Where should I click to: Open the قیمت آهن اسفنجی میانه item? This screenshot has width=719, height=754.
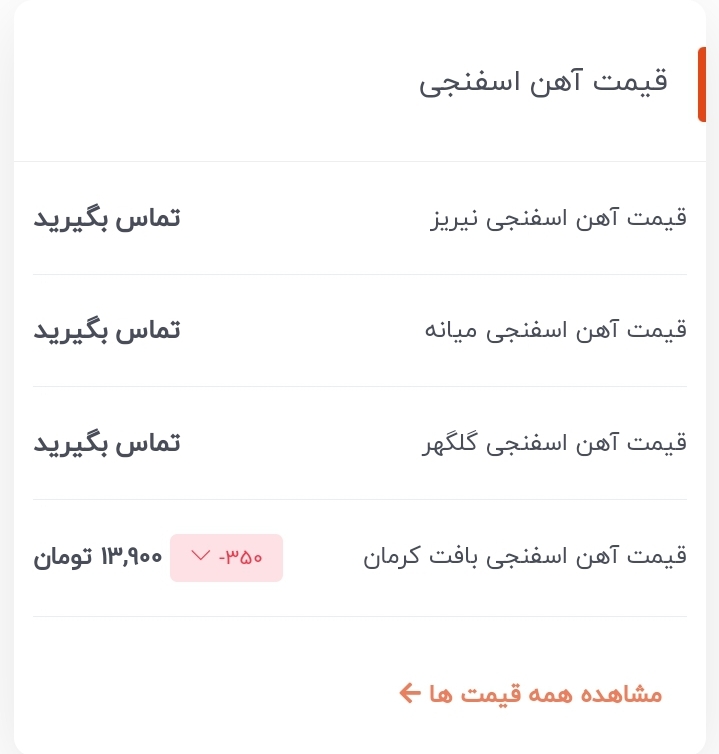click(556, 330)
